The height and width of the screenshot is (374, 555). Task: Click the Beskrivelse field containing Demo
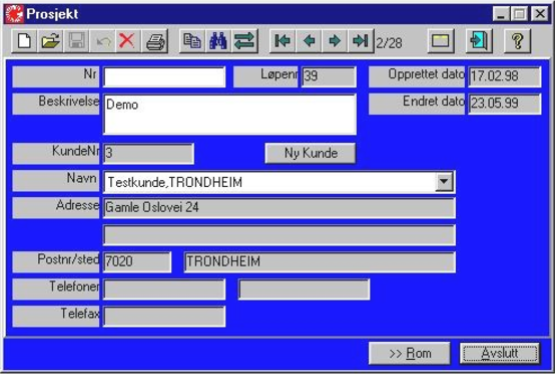coord(230,114)
